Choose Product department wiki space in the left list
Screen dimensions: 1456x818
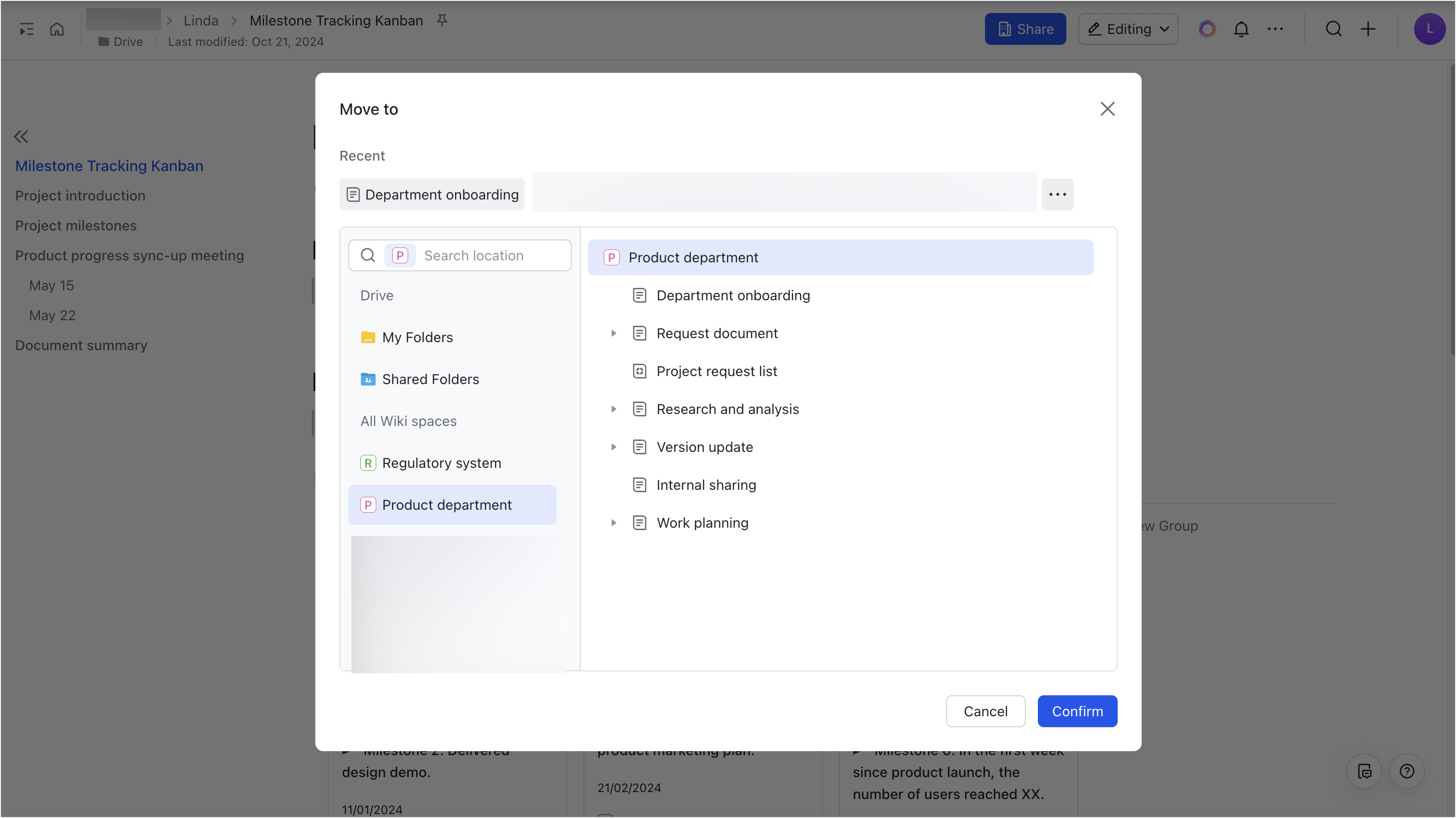(452, 505)
